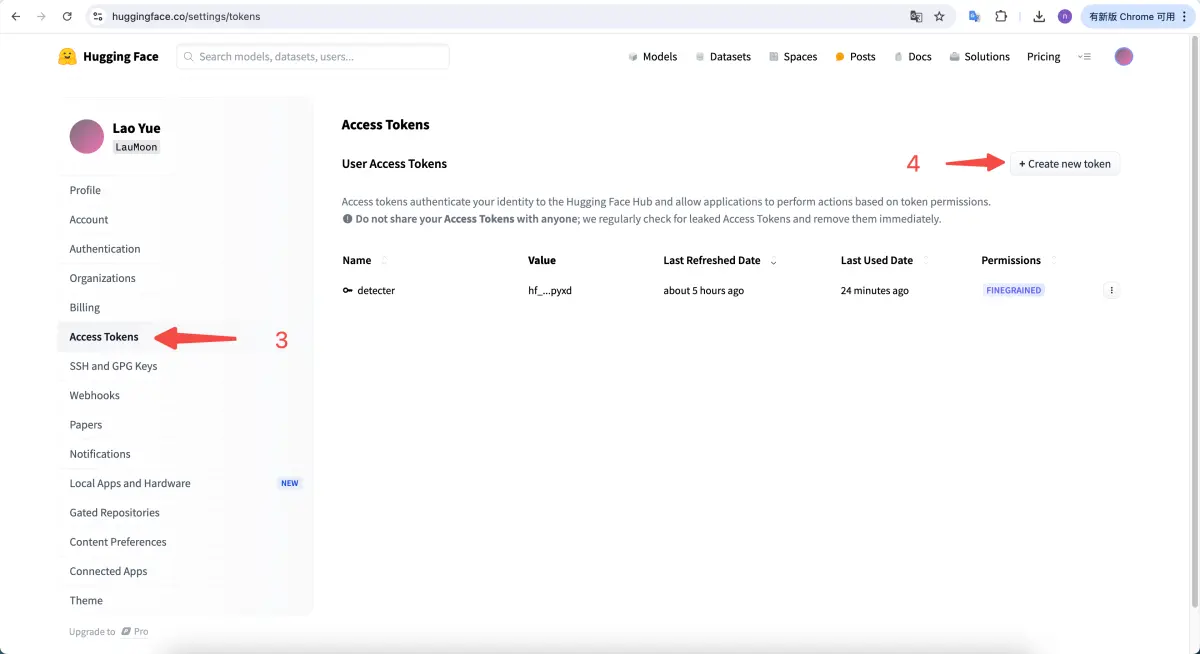Click the LauMoon username tag
This screenshot has height=654, width=1200.
click(x=137, y=147)
